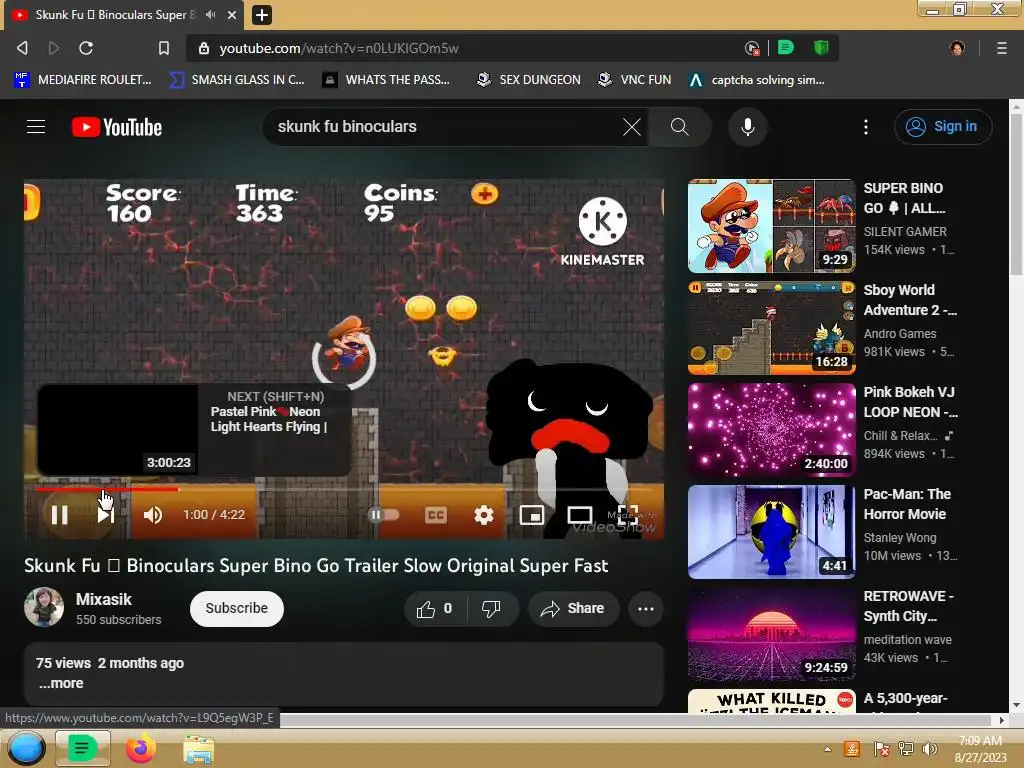Enable closed captions CC
Screen dimensions: 1024x768
[x=436, y=515]
